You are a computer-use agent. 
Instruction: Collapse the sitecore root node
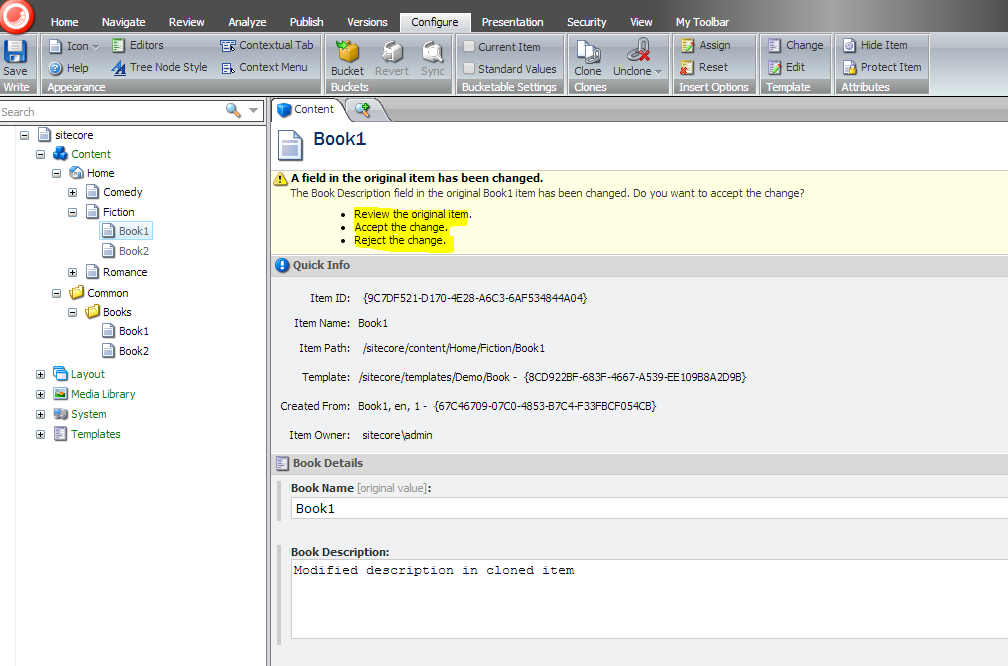click(x=24, y=135)
